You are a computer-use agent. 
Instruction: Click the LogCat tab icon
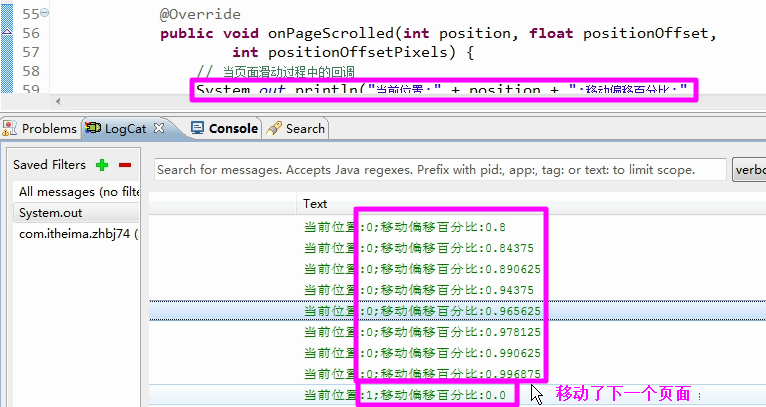[x=93, y=128]
